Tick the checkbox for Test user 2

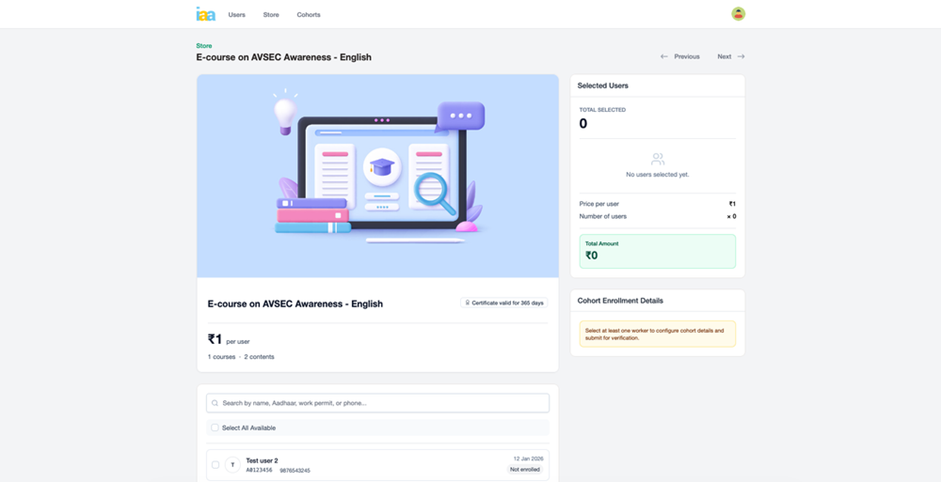pos(215,464)
